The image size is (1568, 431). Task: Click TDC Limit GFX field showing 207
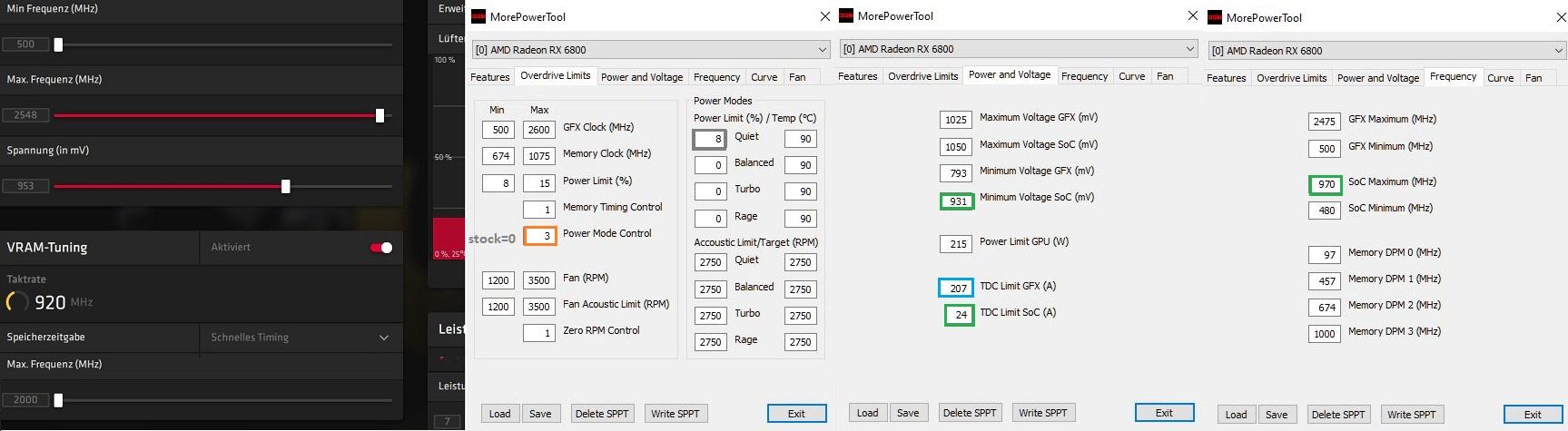[956, 289]
